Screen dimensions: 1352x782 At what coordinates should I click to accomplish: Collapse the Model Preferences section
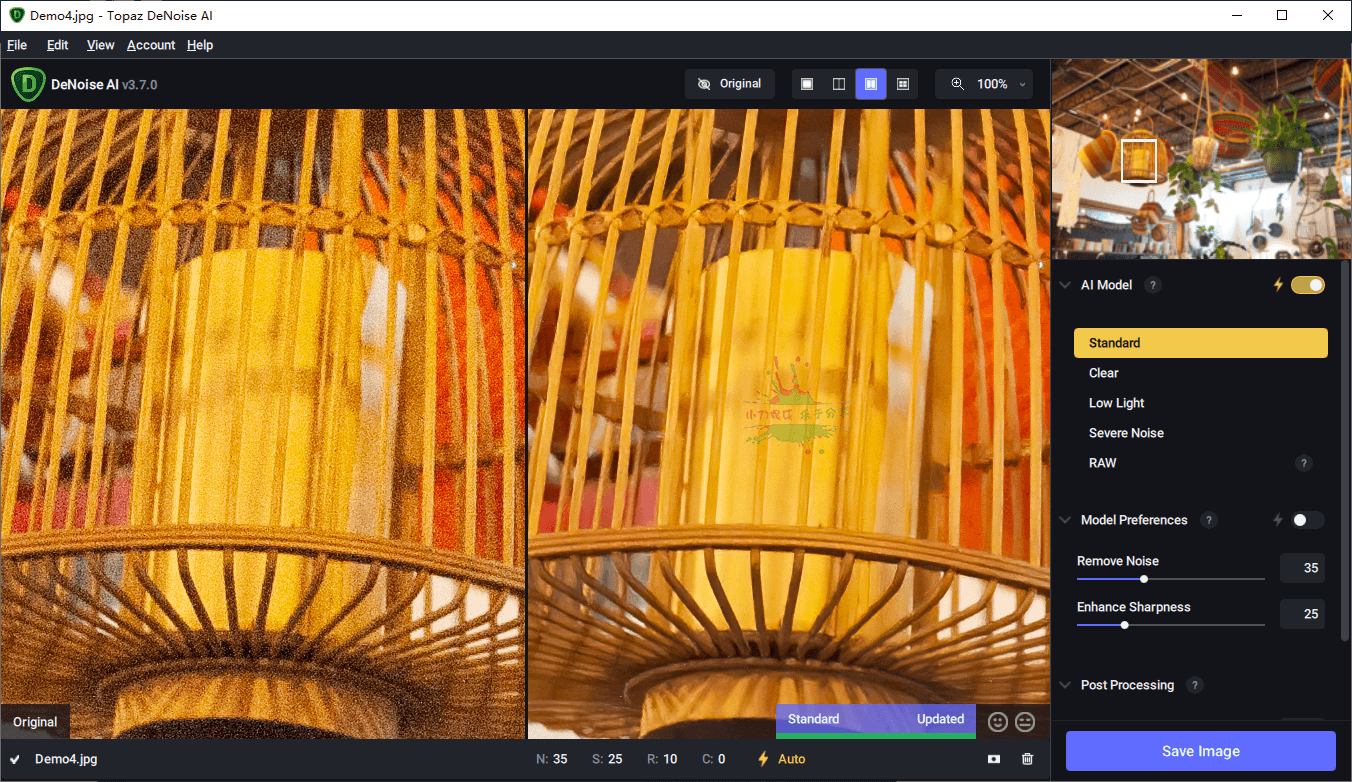tap(1064, 520)
